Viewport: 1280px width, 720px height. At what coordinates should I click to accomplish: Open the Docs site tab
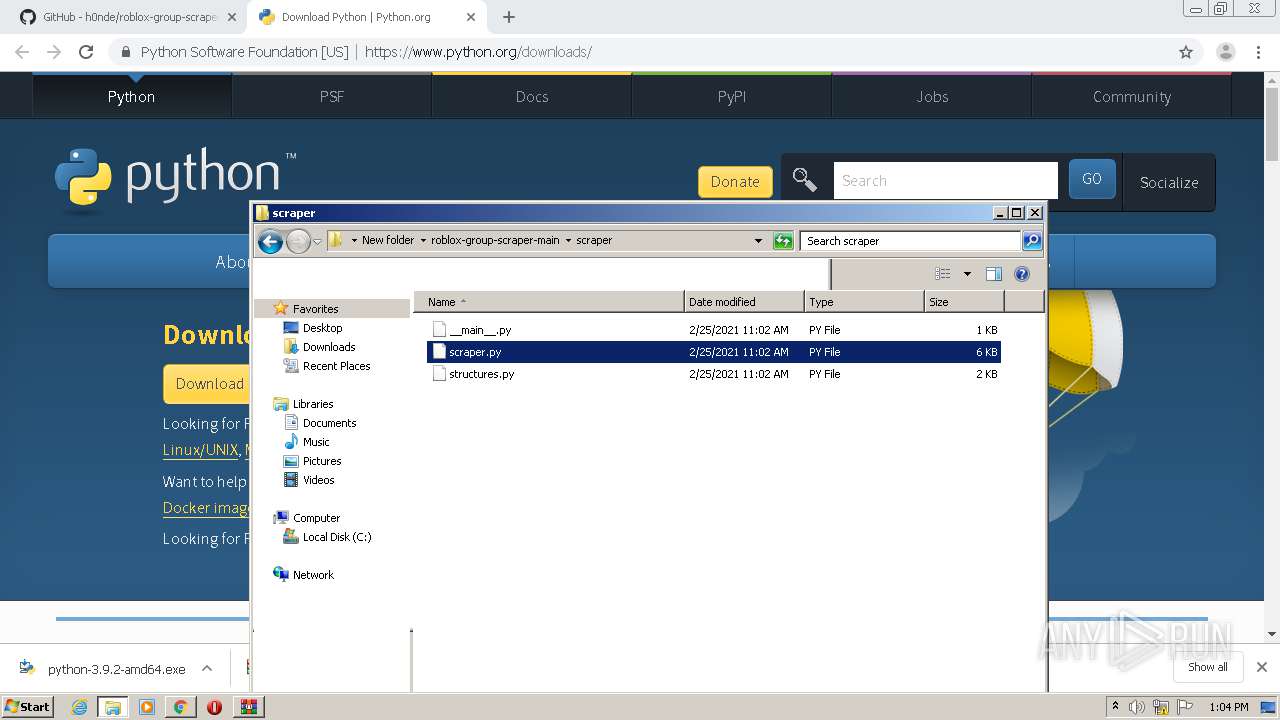point(532,96)
